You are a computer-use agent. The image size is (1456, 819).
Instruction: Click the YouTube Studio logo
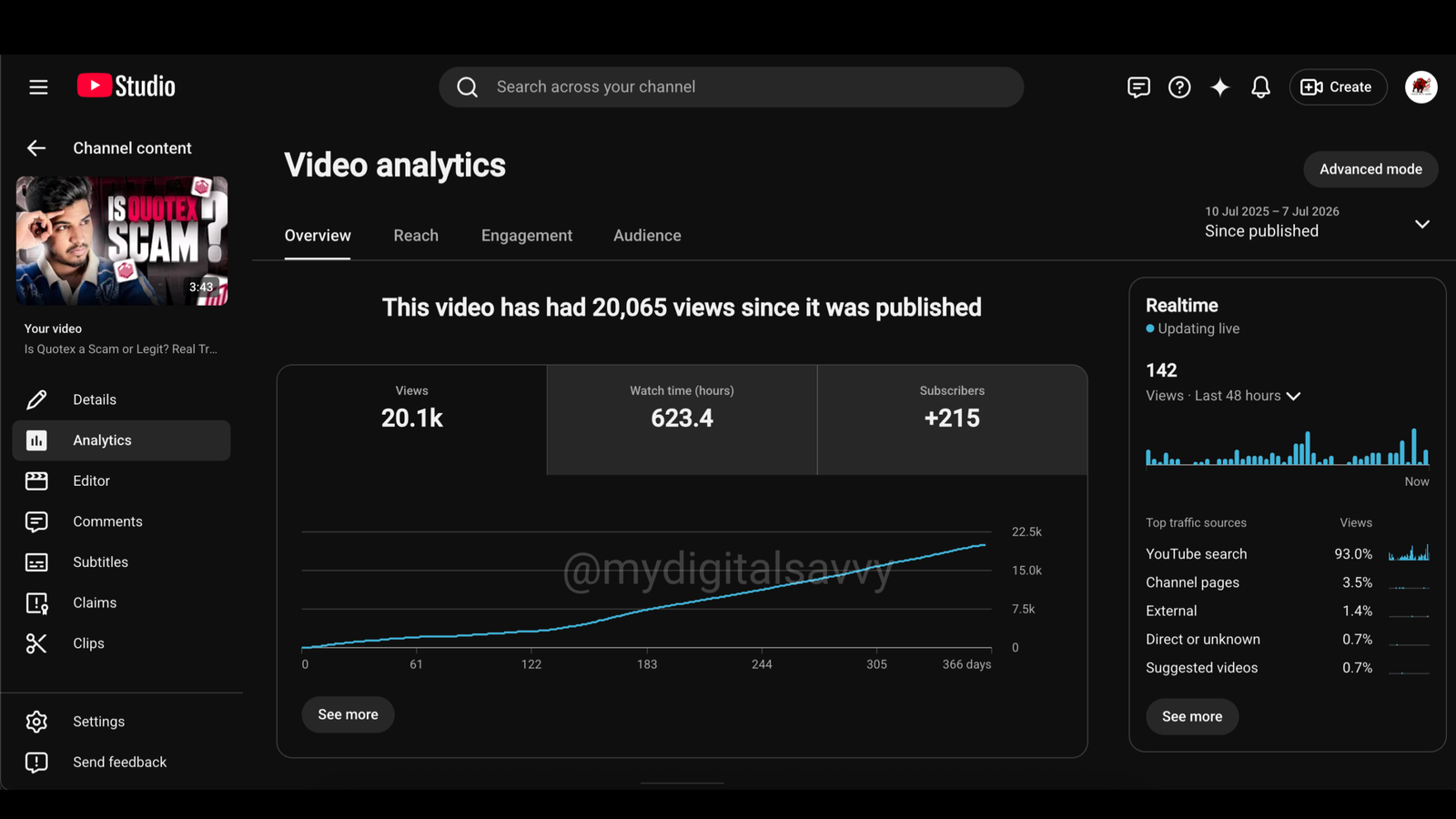(x=126, y=86)
